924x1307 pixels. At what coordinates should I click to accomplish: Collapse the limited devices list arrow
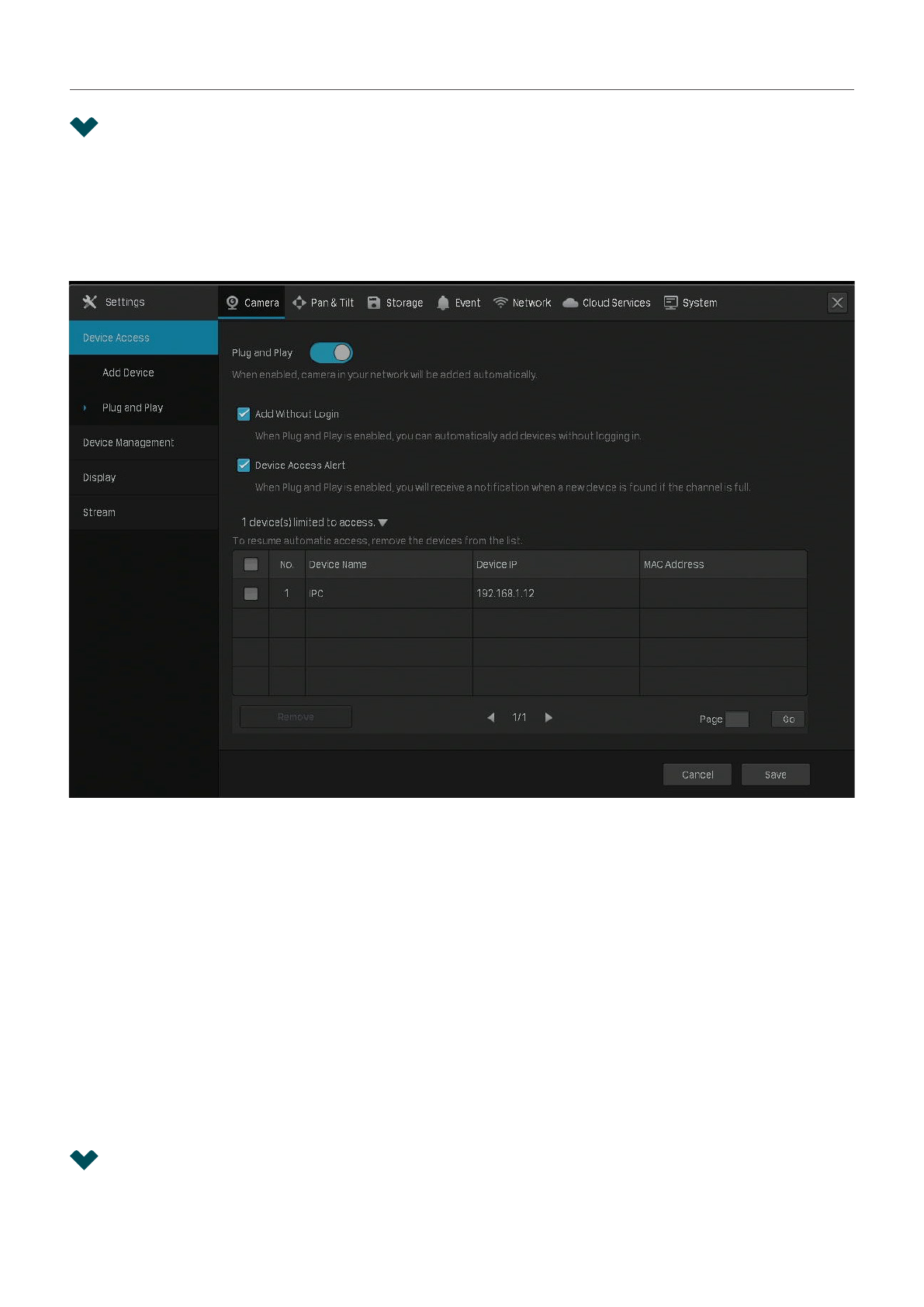click(382, 523)
